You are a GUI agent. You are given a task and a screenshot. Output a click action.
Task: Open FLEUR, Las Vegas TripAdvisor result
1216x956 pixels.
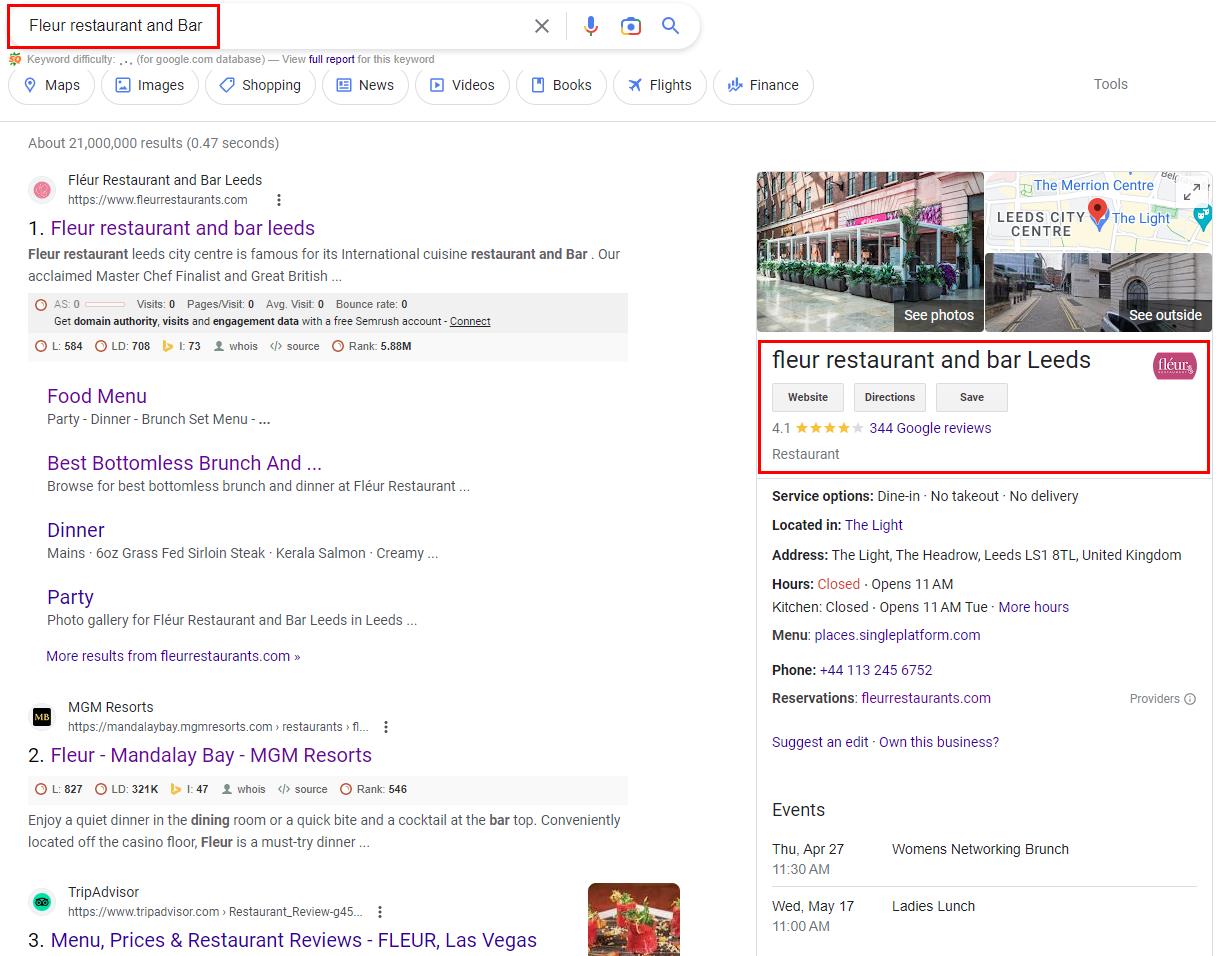(x=294, y=940)
